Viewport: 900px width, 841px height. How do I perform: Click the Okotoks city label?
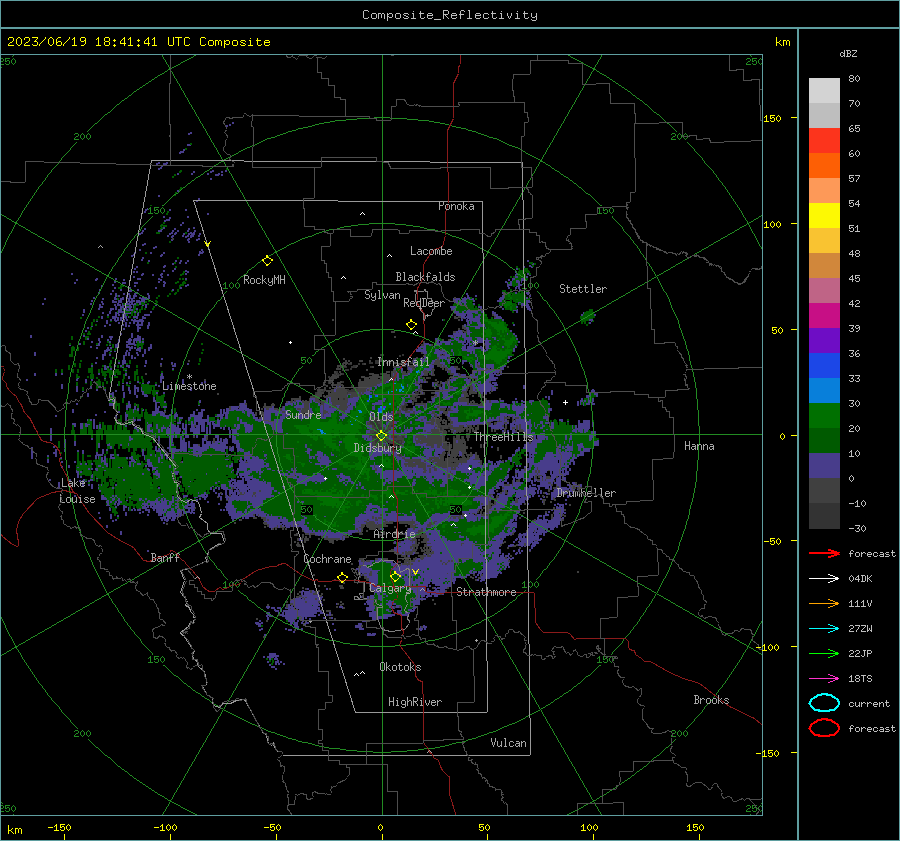400,667
